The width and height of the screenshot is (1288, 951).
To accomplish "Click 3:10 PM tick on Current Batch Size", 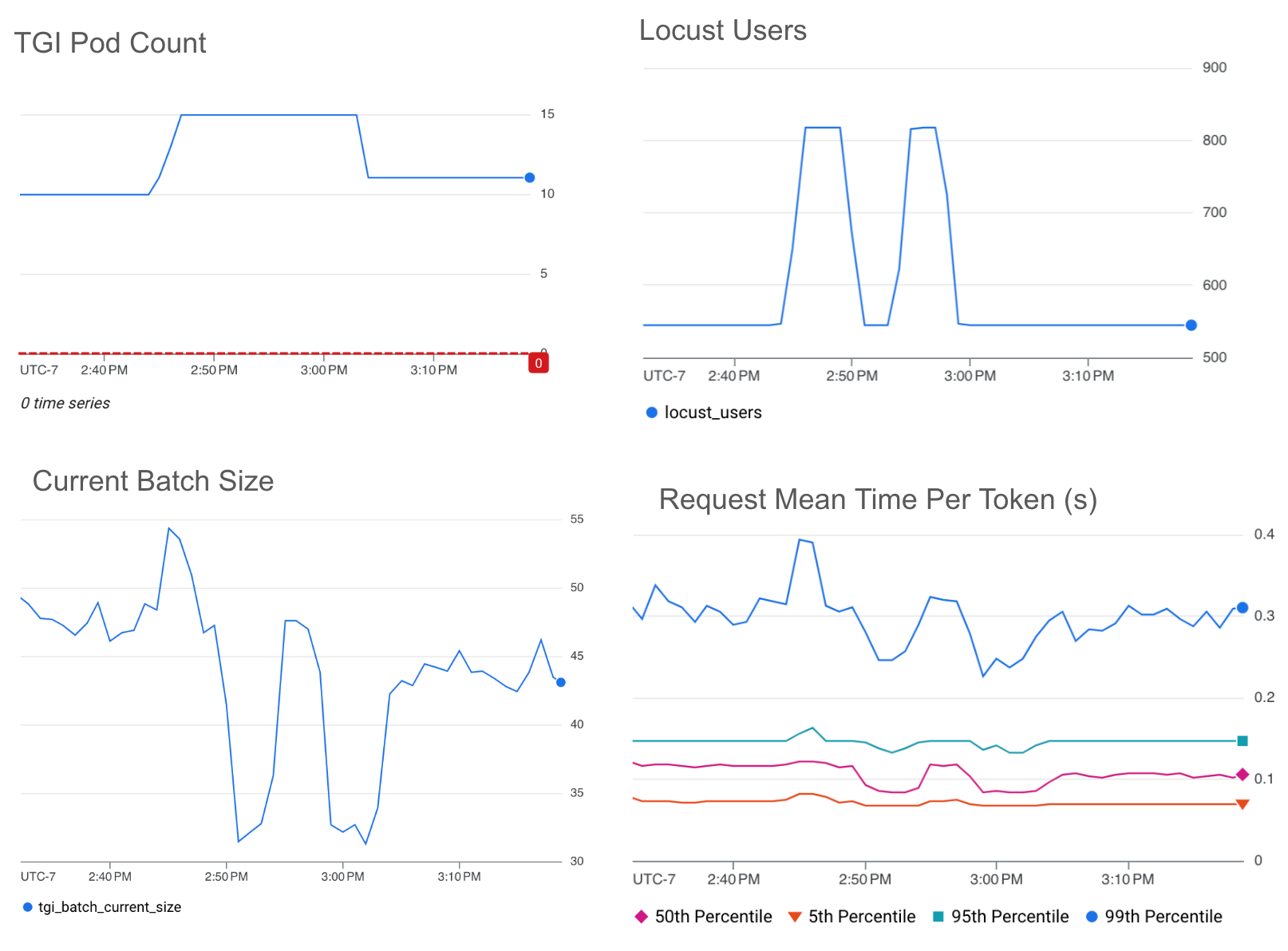I will coord(460,877).
